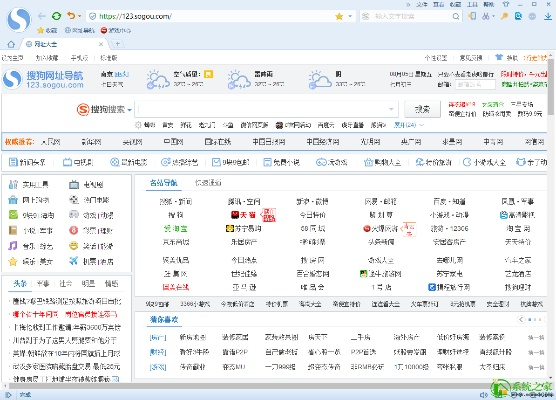Click the first weather cloud icon
Viewport: 556px width, 400px height.
click(x=158, y=79)
